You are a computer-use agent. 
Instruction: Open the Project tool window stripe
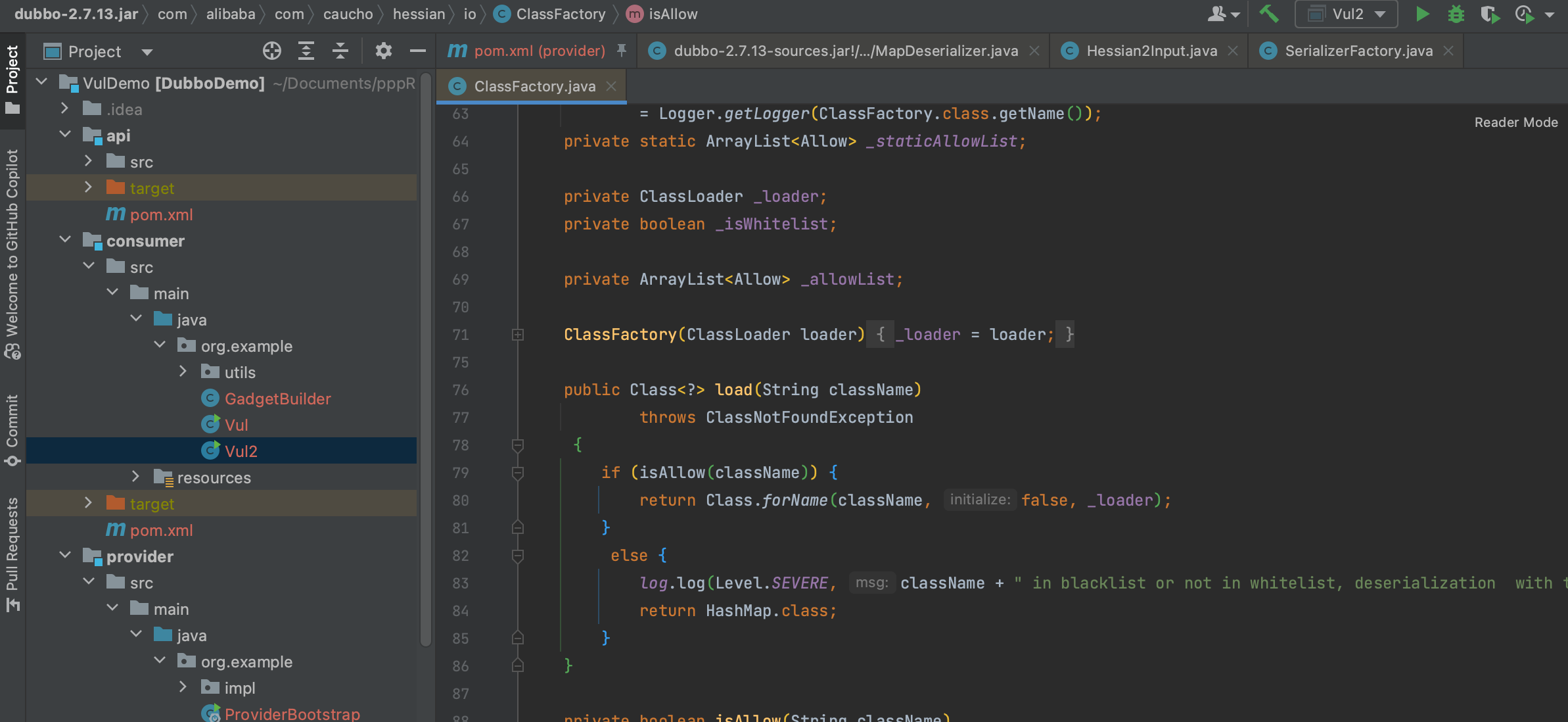point(12,79)
